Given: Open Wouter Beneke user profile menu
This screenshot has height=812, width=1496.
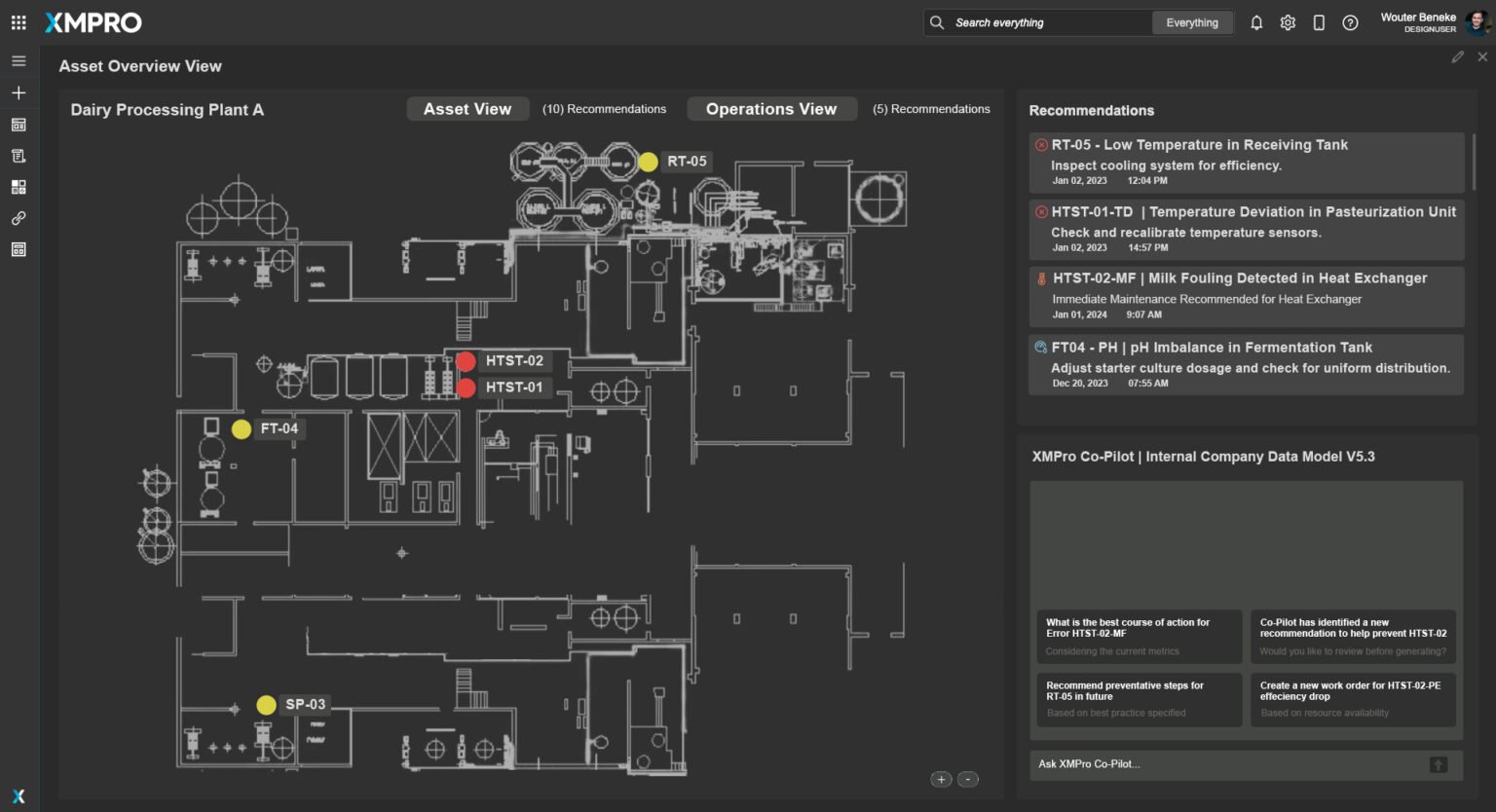Looking at the screenshot, I should [1434, 22].
